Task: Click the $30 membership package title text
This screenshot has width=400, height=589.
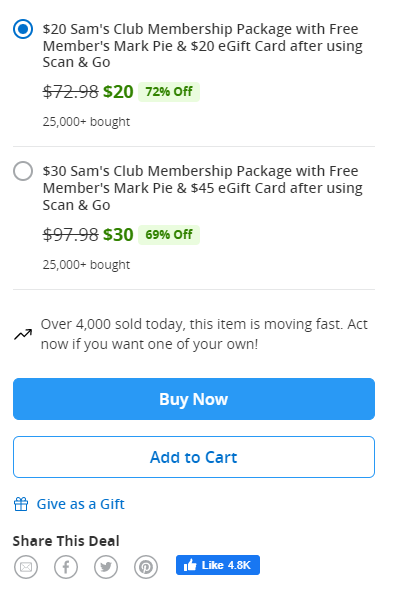Action: pos(202,188)
